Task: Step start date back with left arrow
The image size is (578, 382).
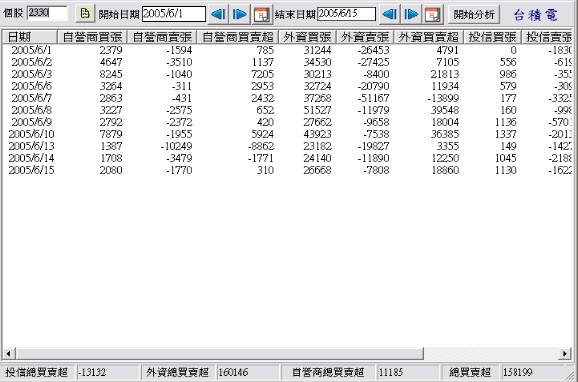Action: [218, 14]
